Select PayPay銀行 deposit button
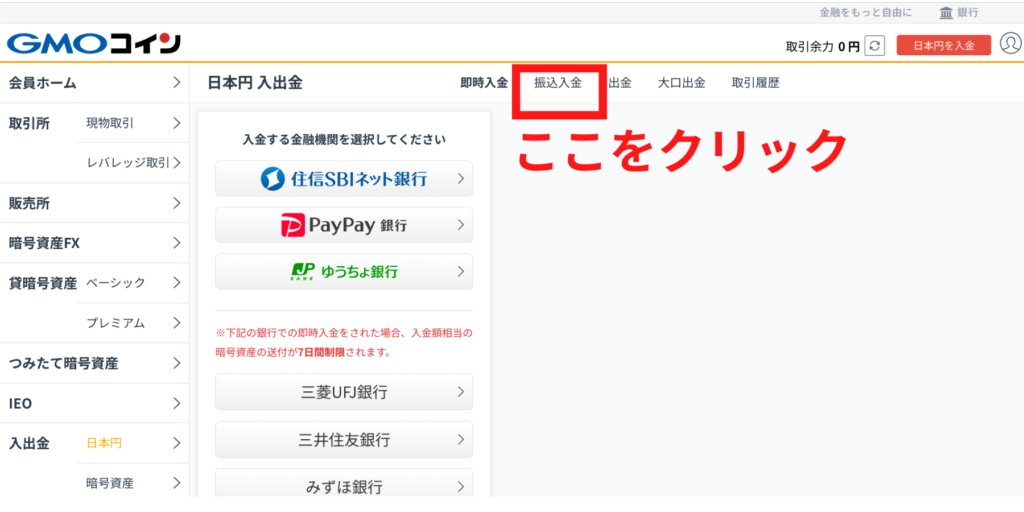This screenshot has width=1024, height=512. click(344, 225)
